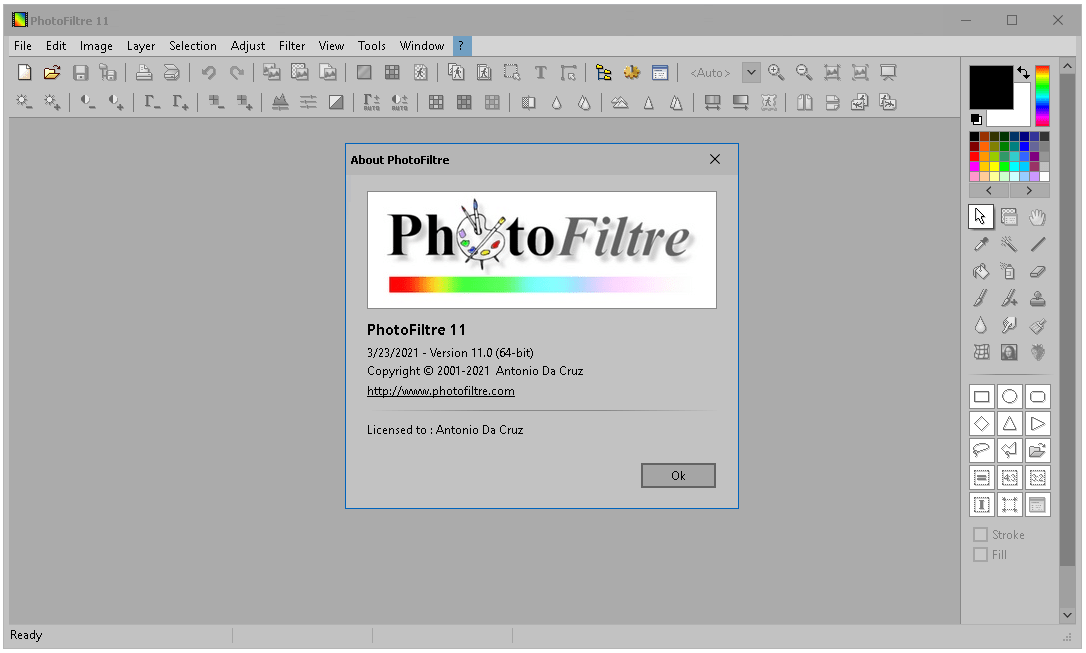Choose the Rectangle selection shape
1086x653 pixels.
point(981,397)
